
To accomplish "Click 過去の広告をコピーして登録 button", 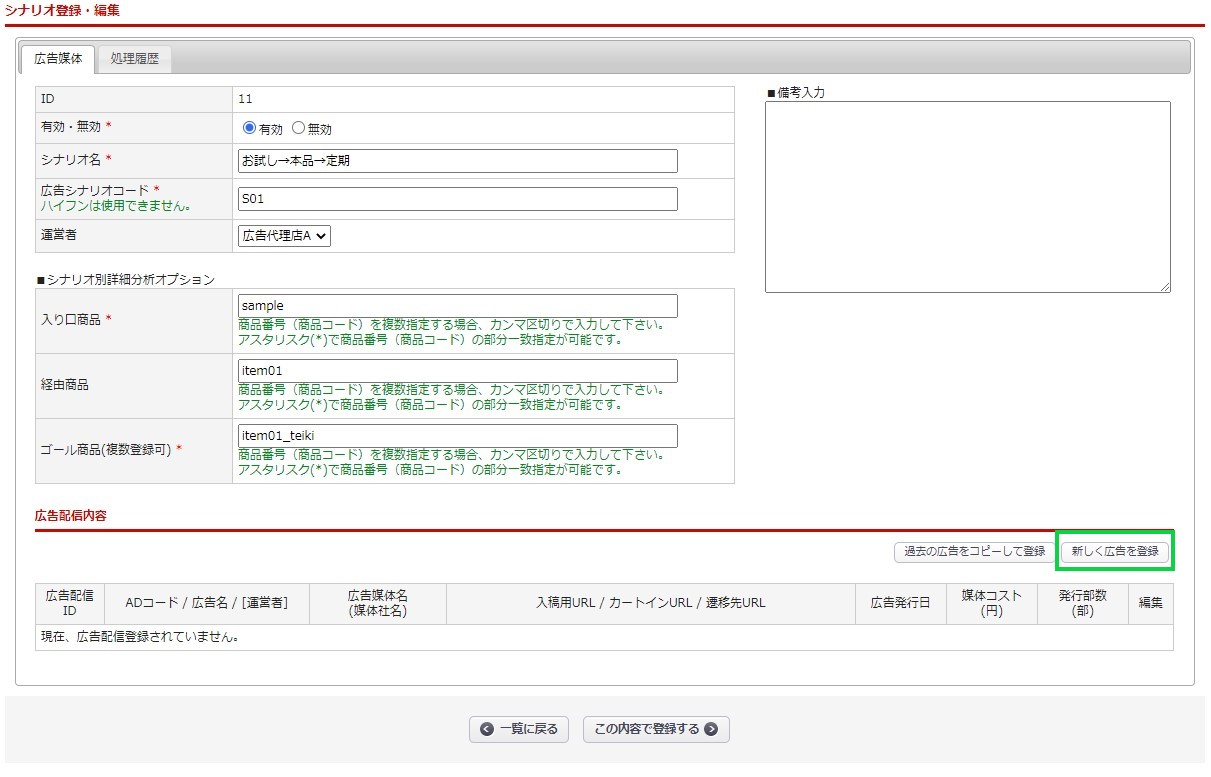I will tap(973, 551).
